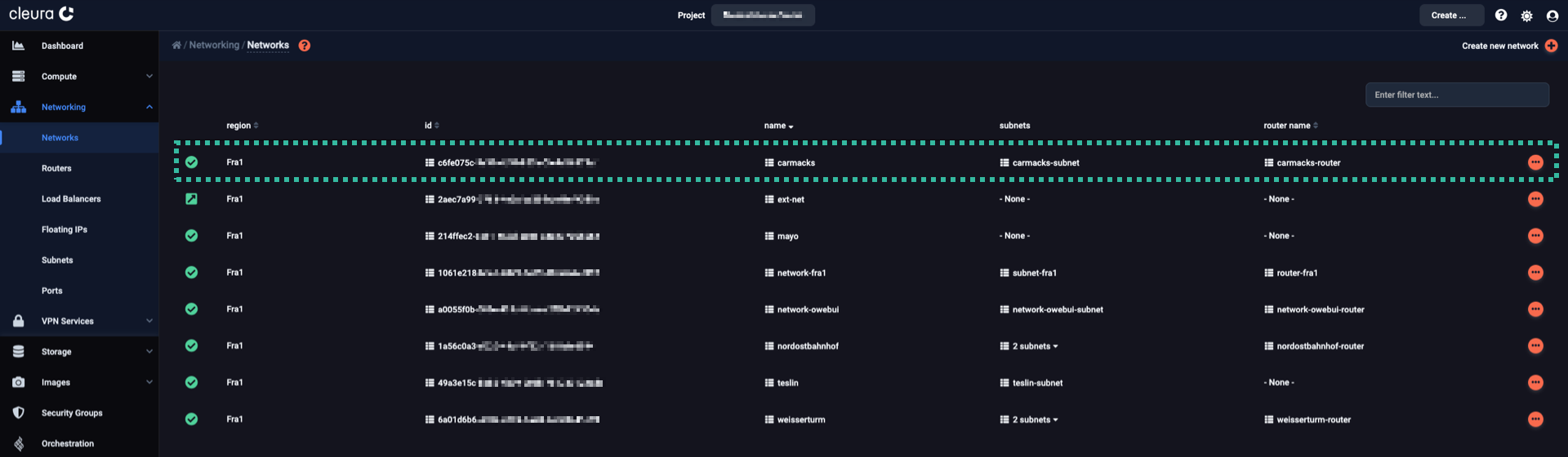This screenshot has height=457, width=1568.
Task: Click the router-fra1 cell
Action: pos(1290,273)
